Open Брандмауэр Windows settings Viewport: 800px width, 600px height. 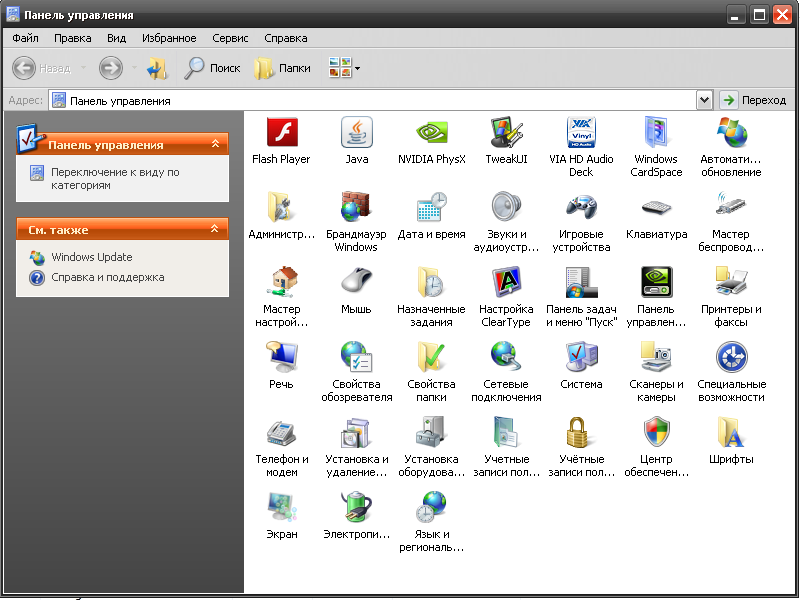coord(356,222)
